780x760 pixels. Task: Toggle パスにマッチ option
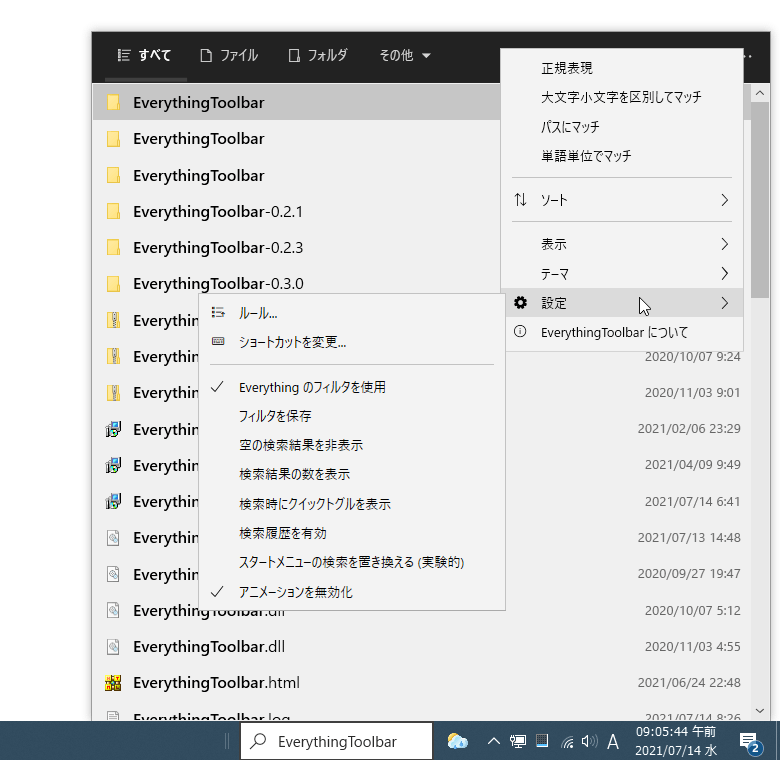click(x=622, y=126)
